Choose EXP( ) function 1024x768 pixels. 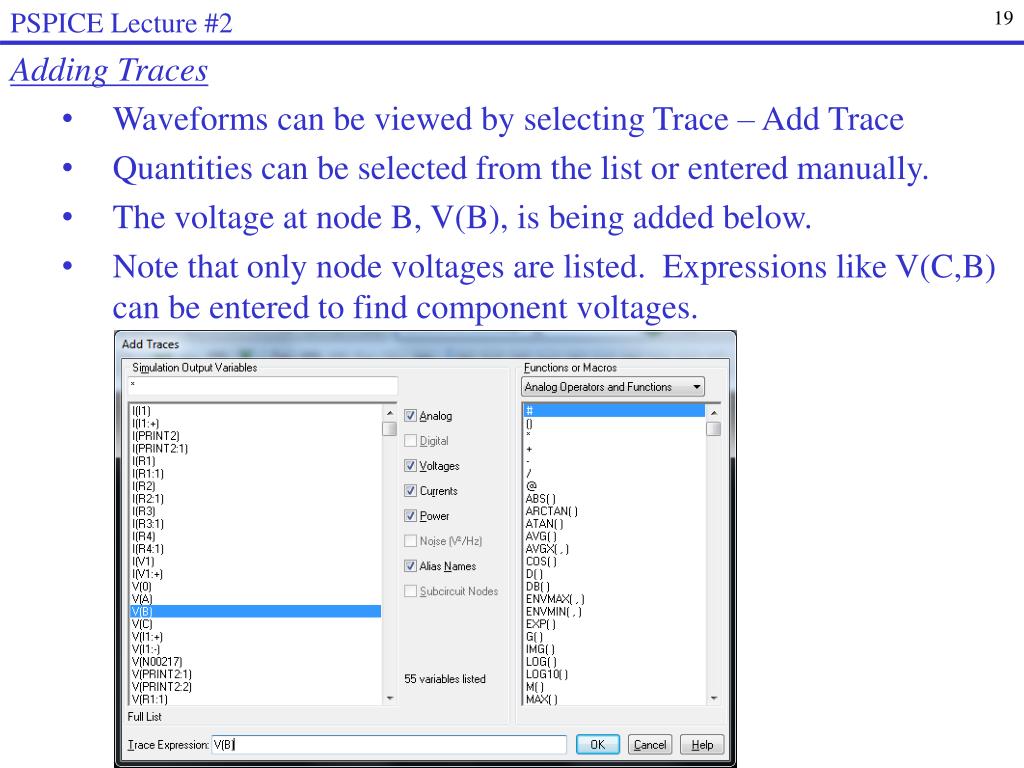pos(540,624)
